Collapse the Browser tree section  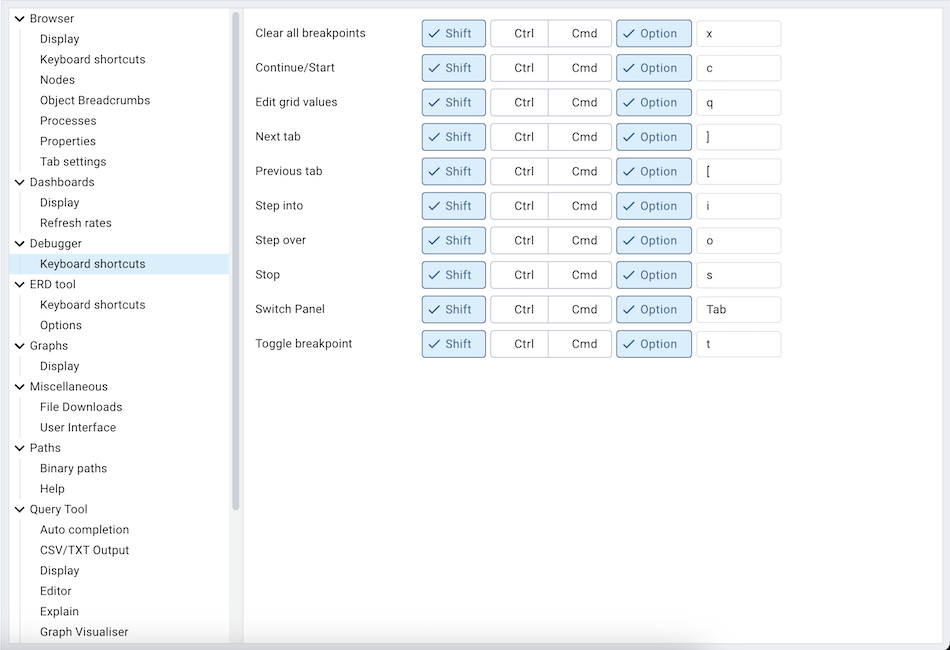point(17,18)
